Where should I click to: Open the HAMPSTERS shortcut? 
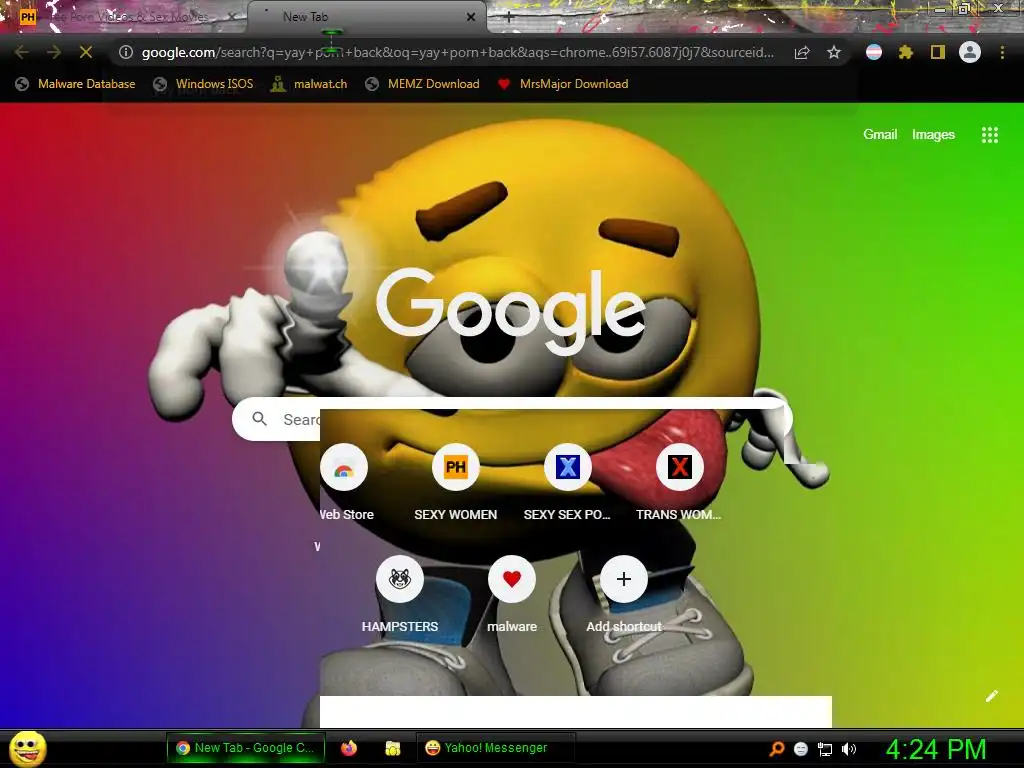(x=400, y=593)
